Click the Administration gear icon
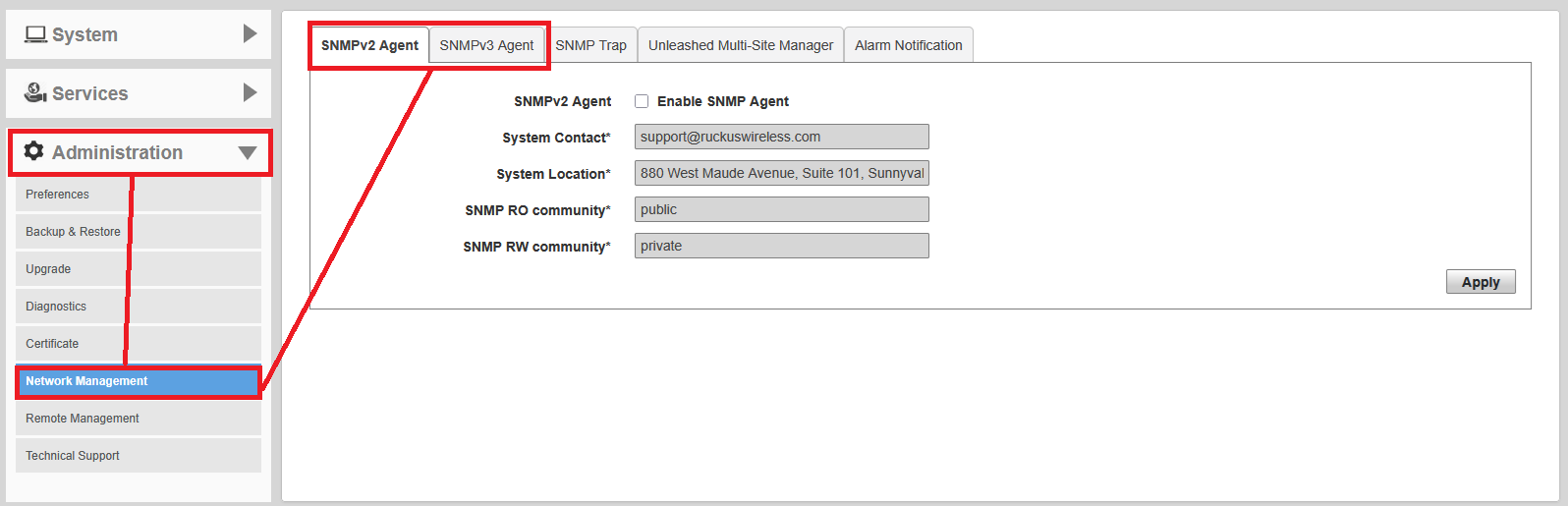 click(x=34, y=151)
